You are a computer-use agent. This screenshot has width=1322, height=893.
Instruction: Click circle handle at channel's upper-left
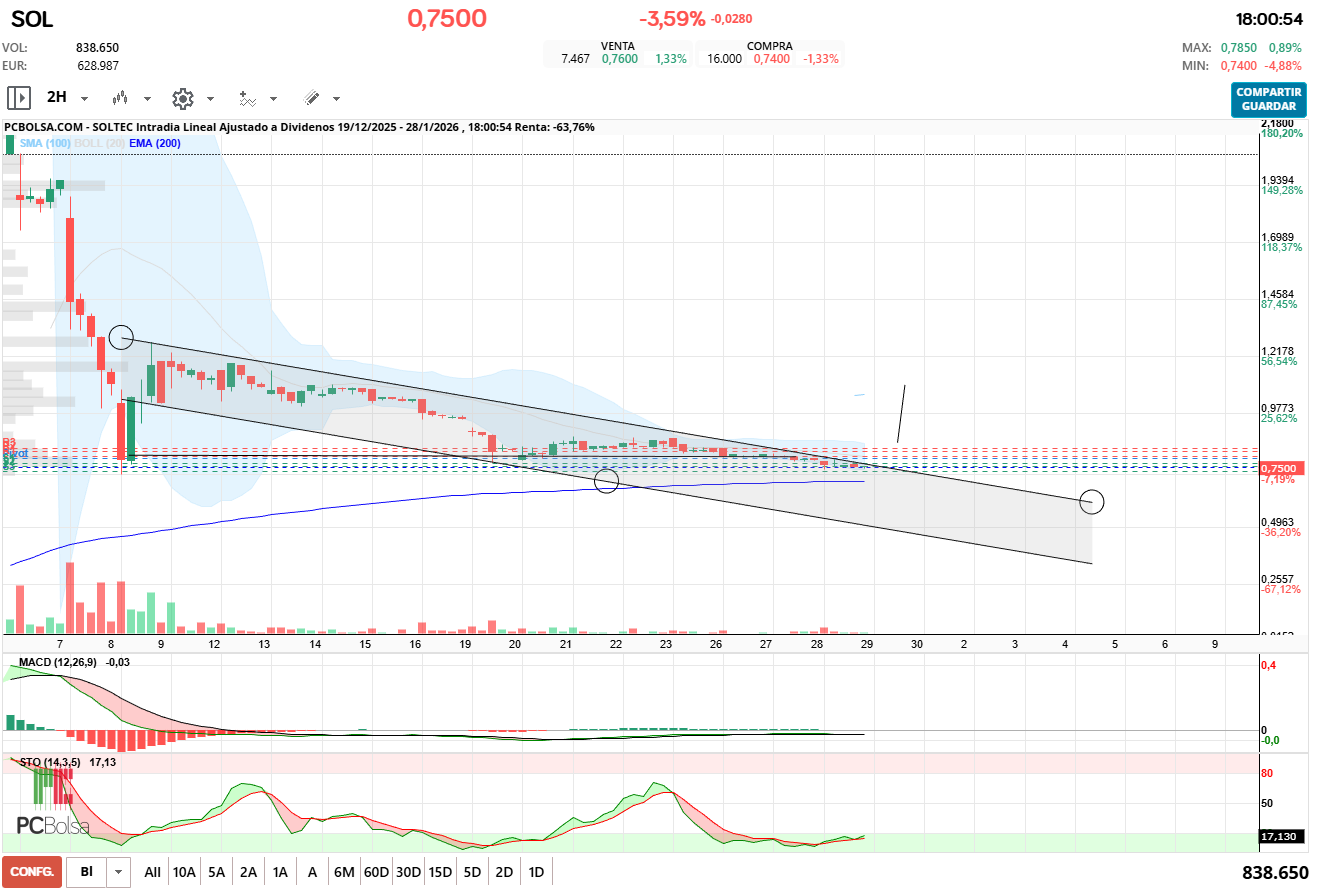point(121,337)
